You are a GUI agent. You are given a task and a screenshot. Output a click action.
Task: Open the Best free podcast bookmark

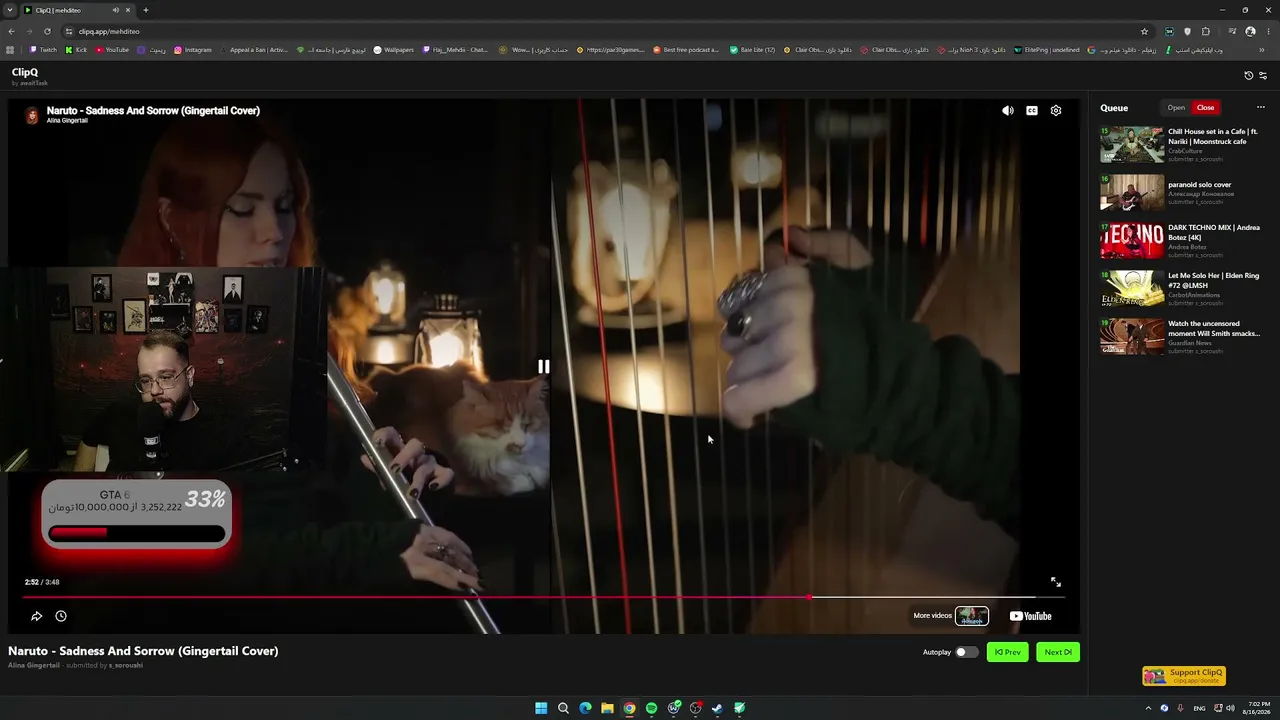(x=686, y=50)
